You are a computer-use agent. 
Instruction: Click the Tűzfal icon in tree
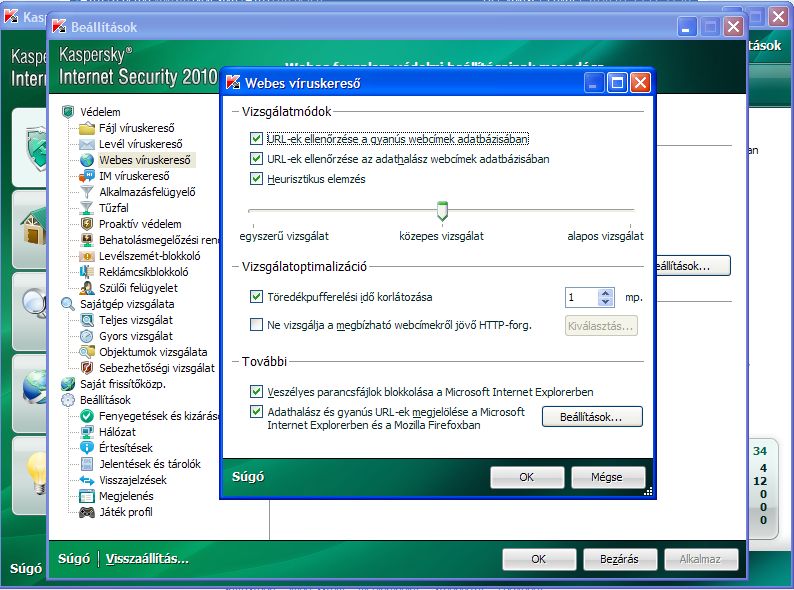[87, 208]
